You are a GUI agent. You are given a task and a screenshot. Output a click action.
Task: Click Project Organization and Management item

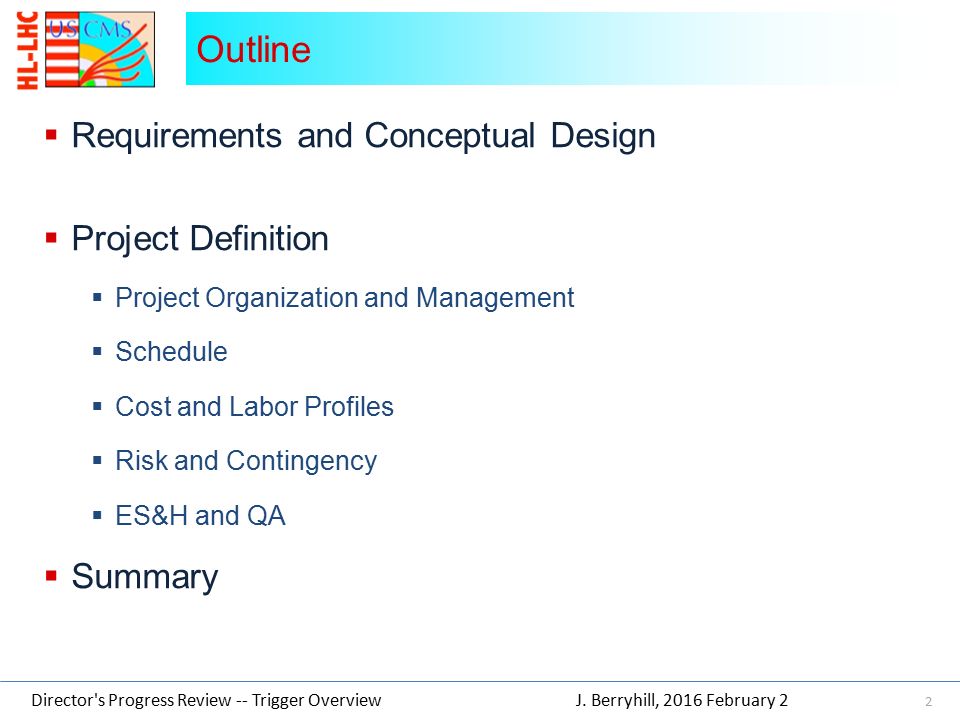coord(345,298)
